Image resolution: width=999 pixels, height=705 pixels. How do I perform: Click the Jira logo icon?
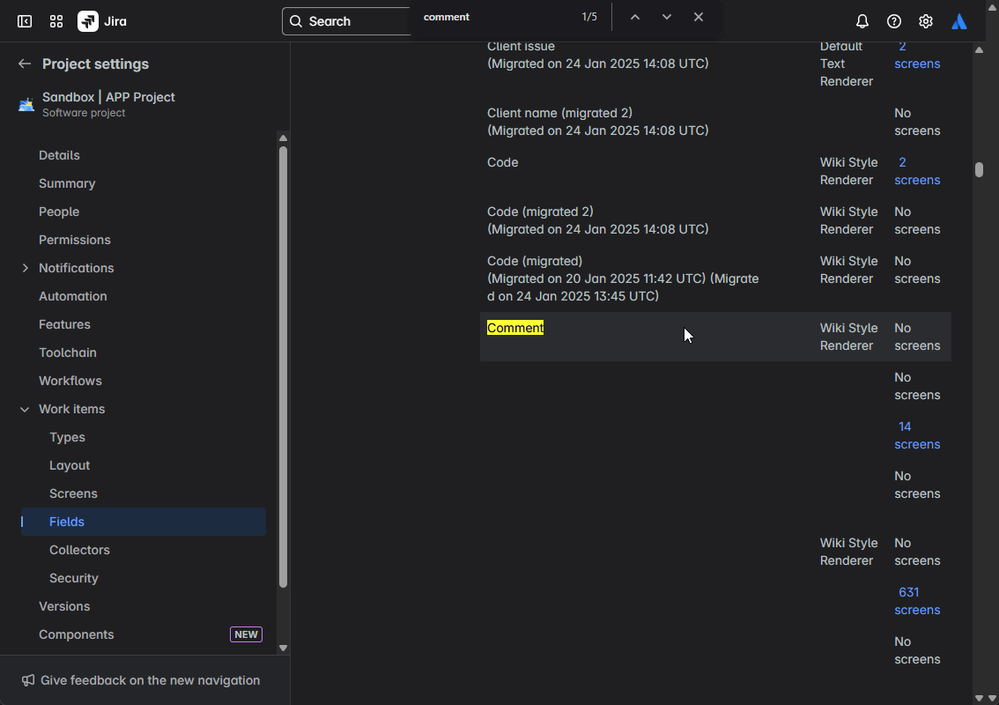(x=88, y=21)
